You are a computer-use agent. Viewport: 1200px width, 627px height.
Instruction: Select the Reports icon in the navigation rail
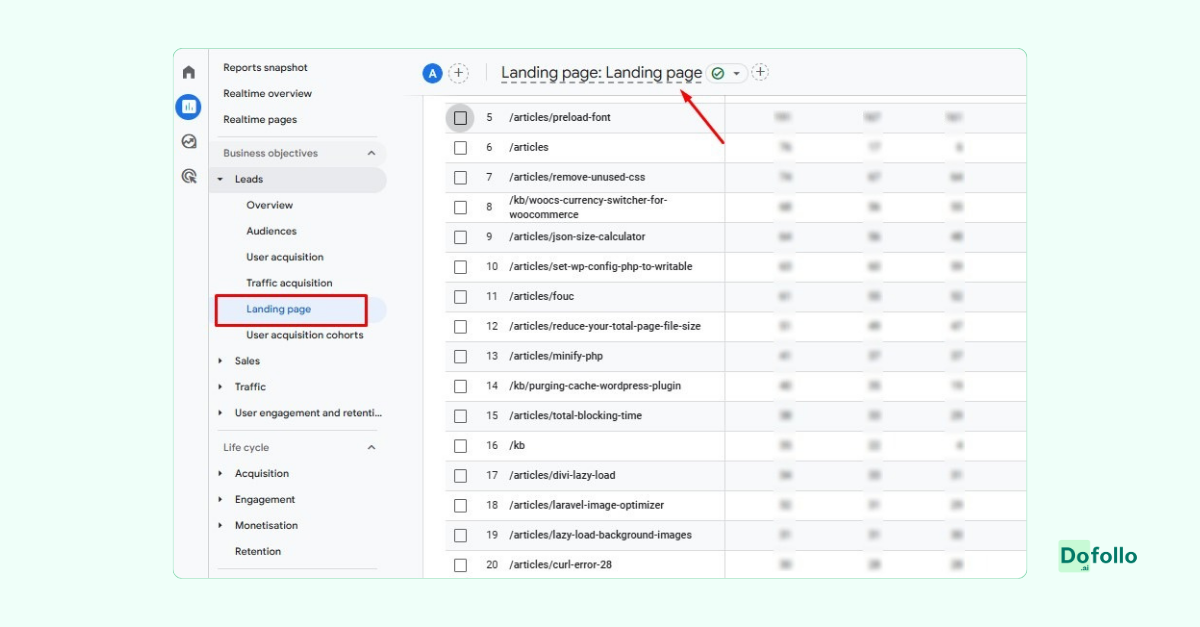tap(187, 106)
